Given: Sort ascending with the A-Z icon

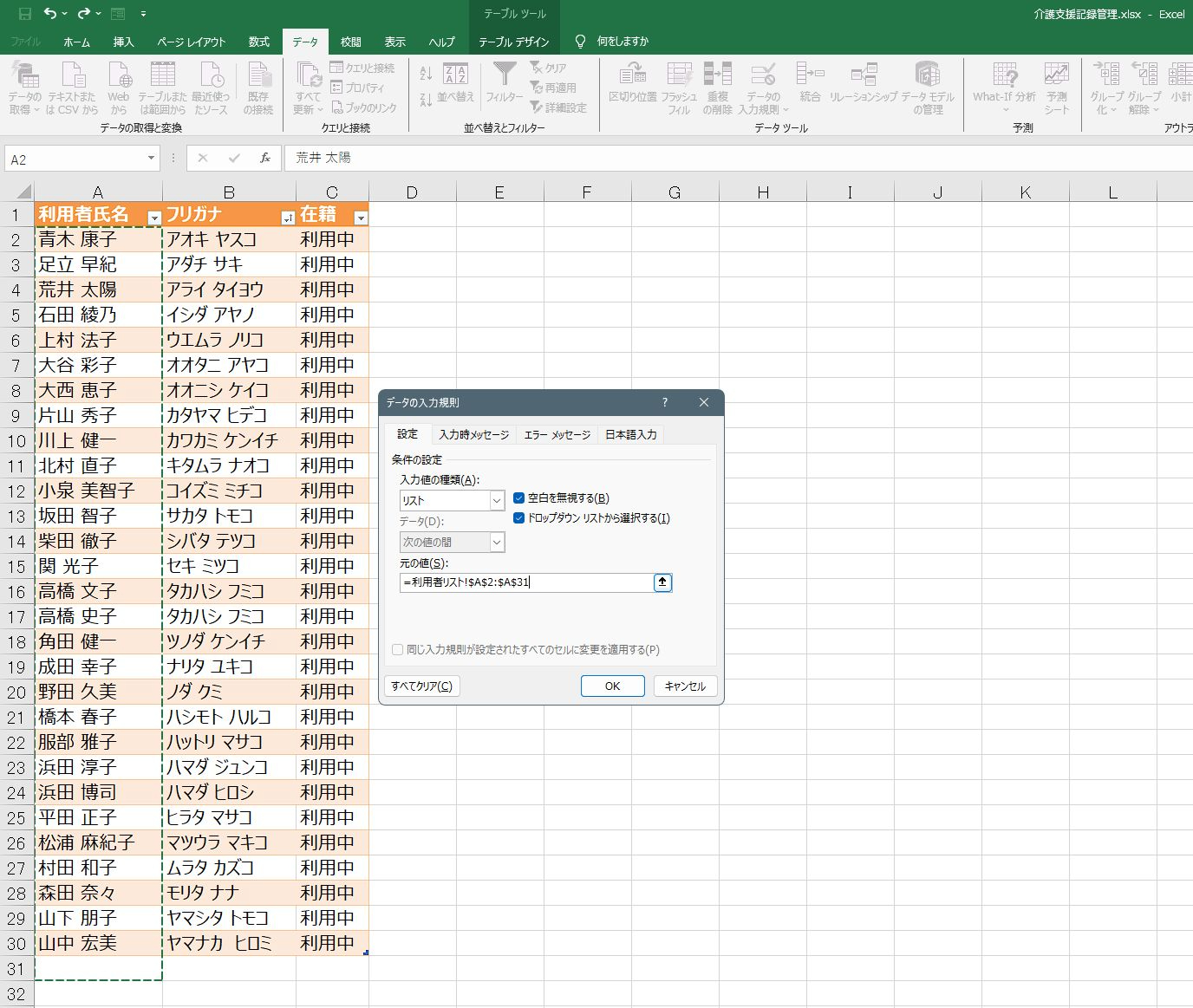Looking at the screenshot, I should pyautogui.click(x=426, y=74).
